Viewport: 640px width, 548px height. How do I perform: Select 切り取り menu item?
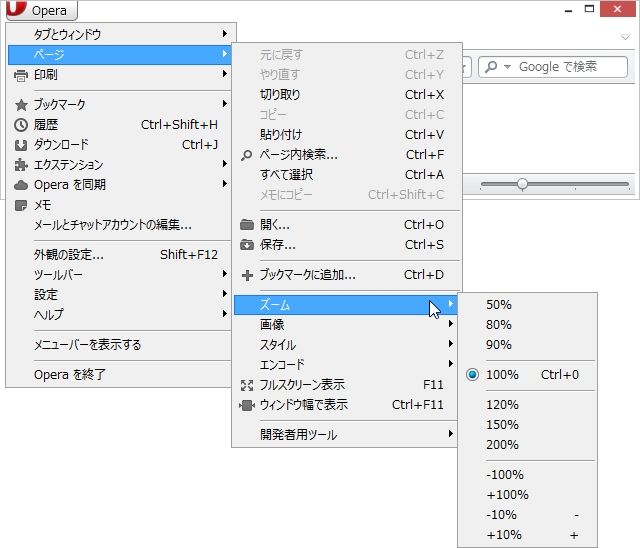tap(346, 95)
